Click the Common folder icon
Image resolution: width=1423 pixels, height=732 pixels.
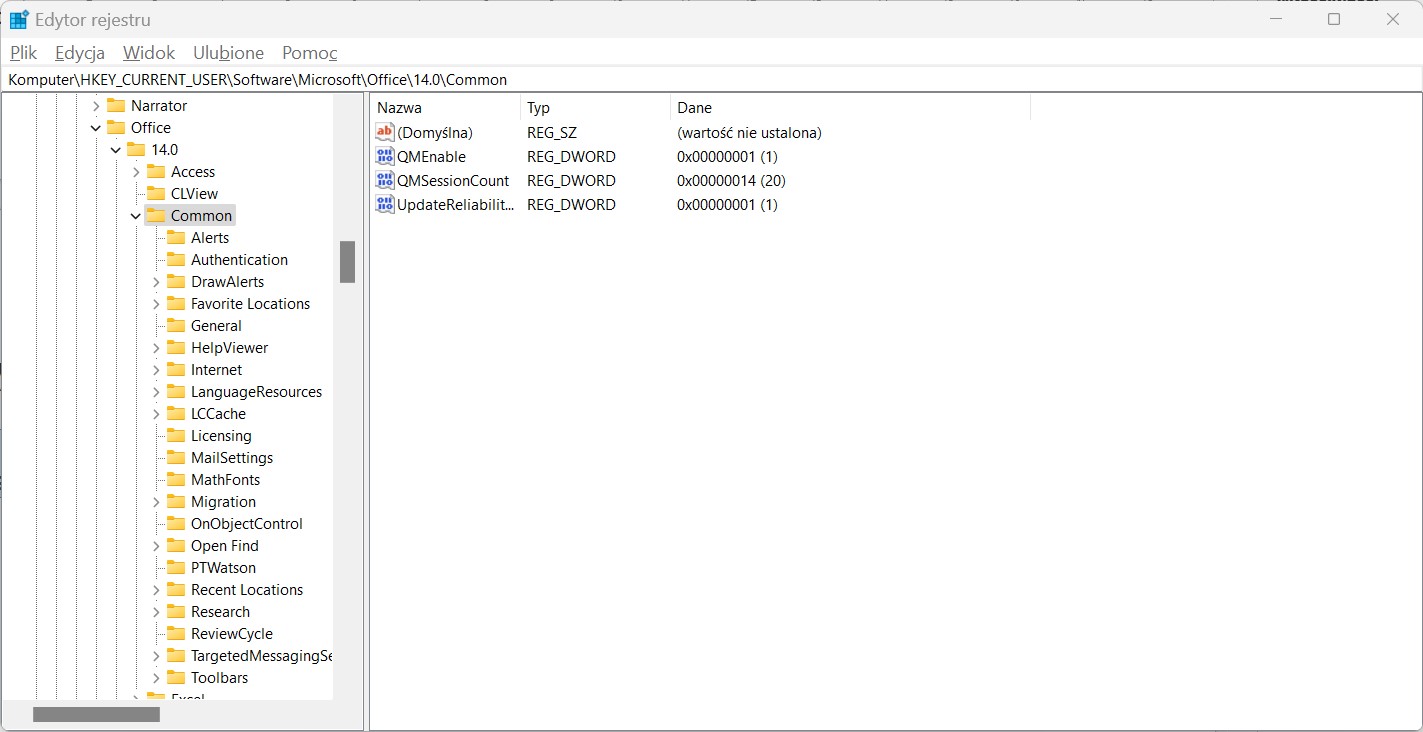(x=156, y=216)
